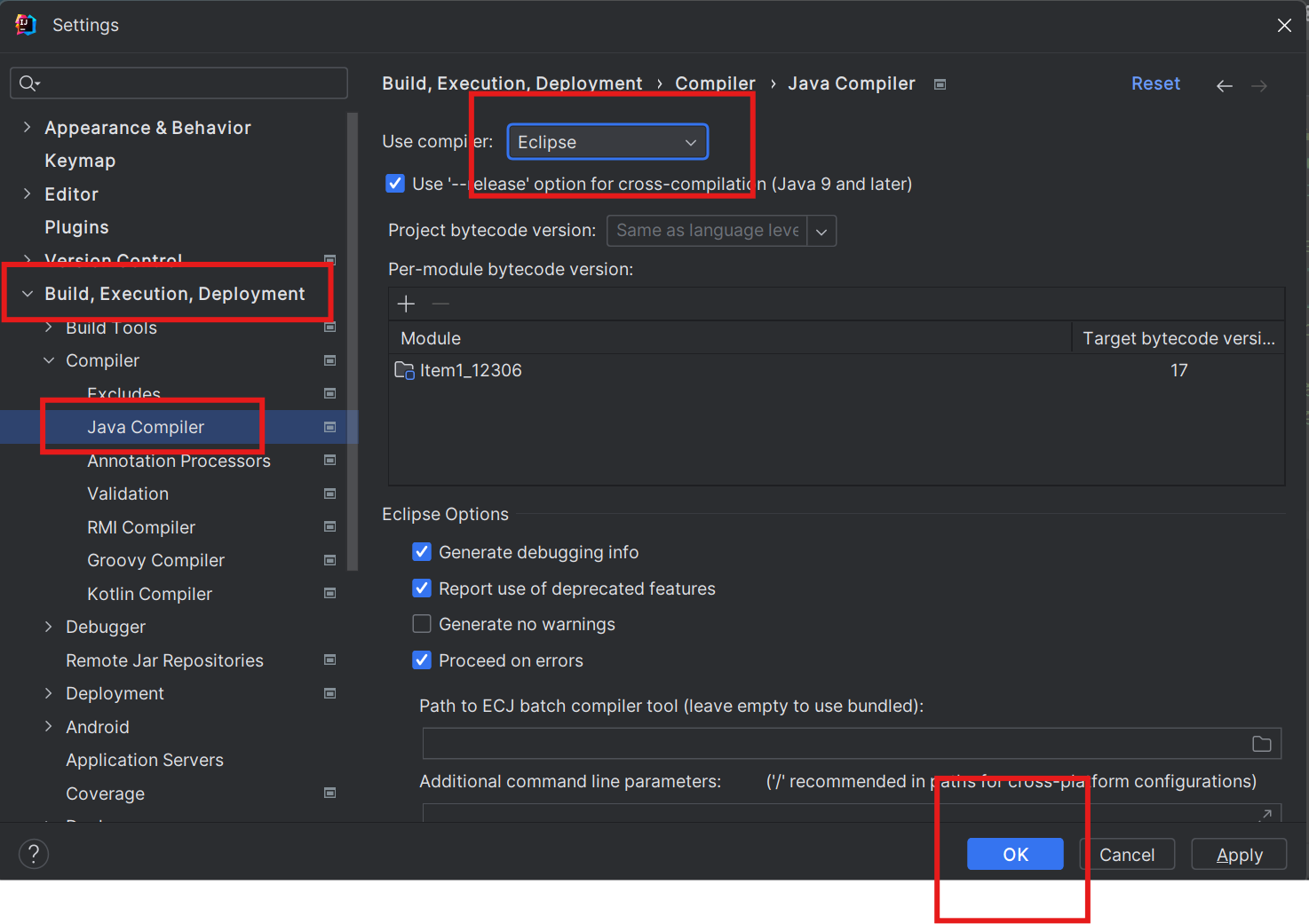Click project icon next to Validation row

330,494
